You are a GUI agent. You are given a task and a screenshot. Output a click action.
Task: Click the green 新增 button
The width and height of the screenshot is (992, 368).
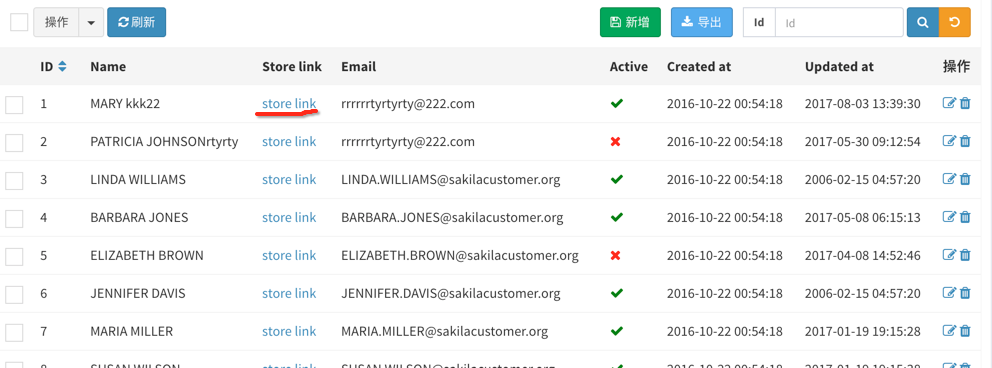(630, 22)
